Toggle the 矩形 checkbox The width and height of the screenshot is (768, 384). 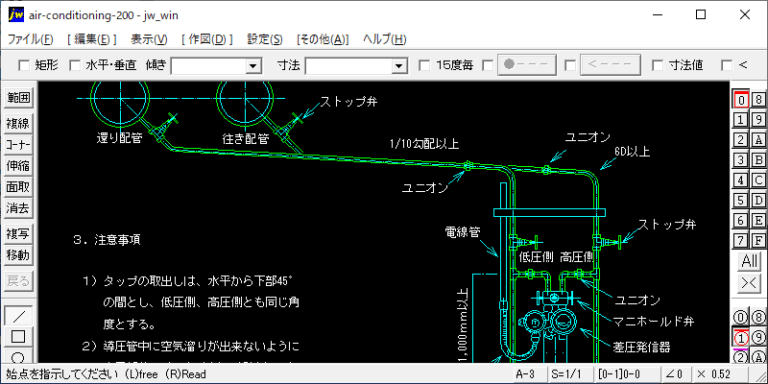[23, 65]
